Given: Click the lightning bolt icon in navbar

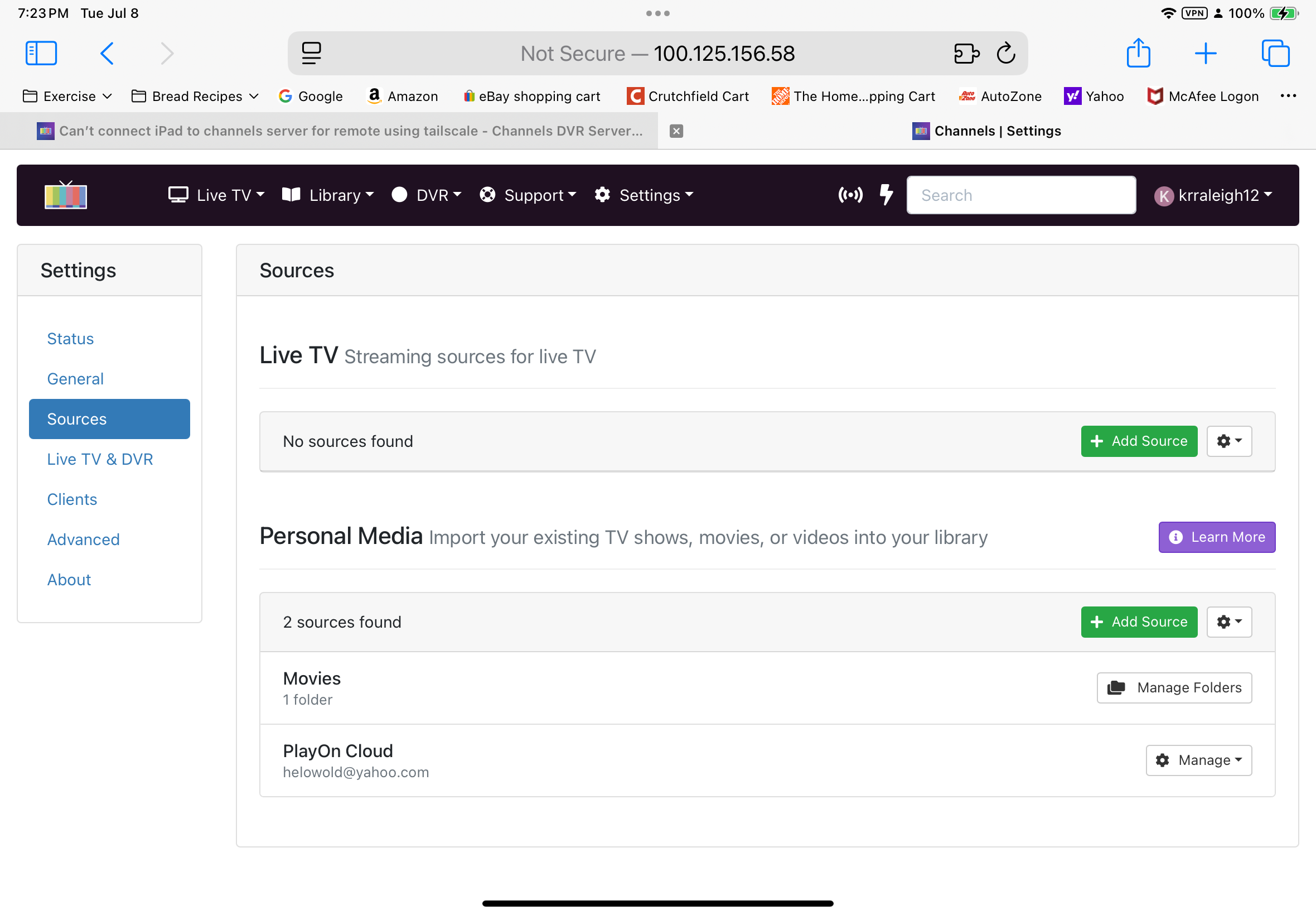Looking at the screenshot, I should coord(886,195).
